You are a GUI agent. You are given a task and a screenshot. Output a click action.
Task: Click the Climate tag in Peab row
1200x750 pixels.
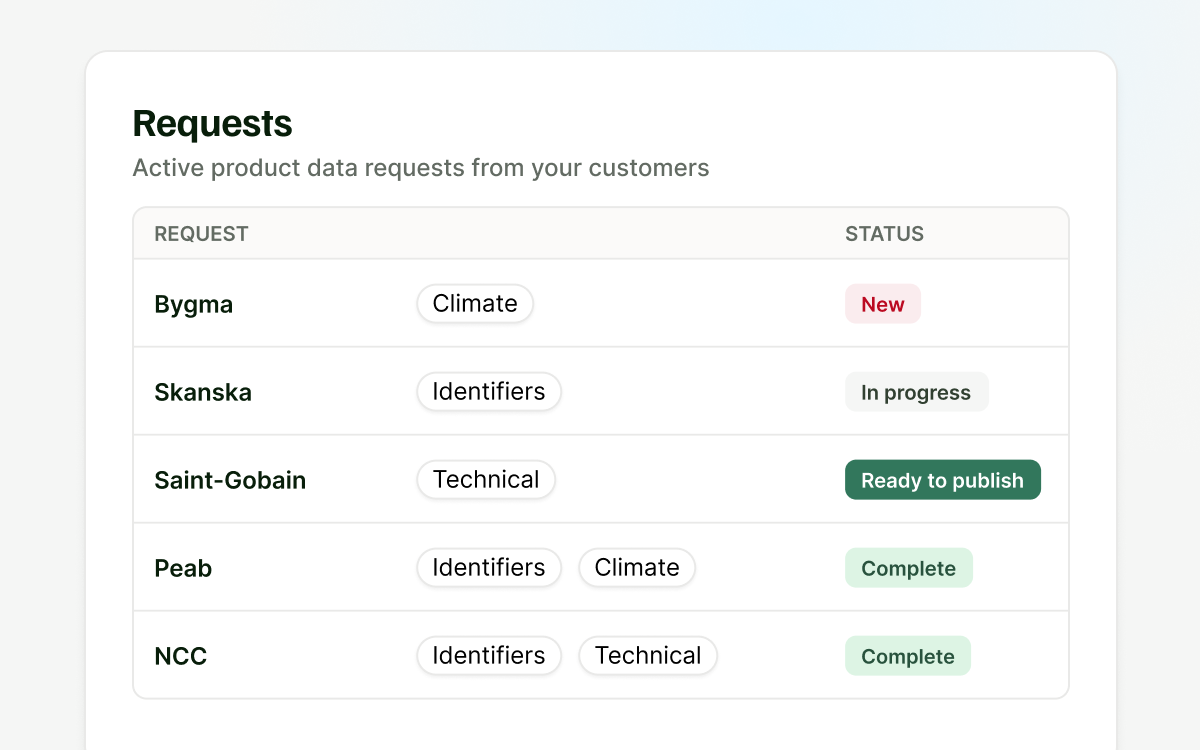tap(637, 567)
